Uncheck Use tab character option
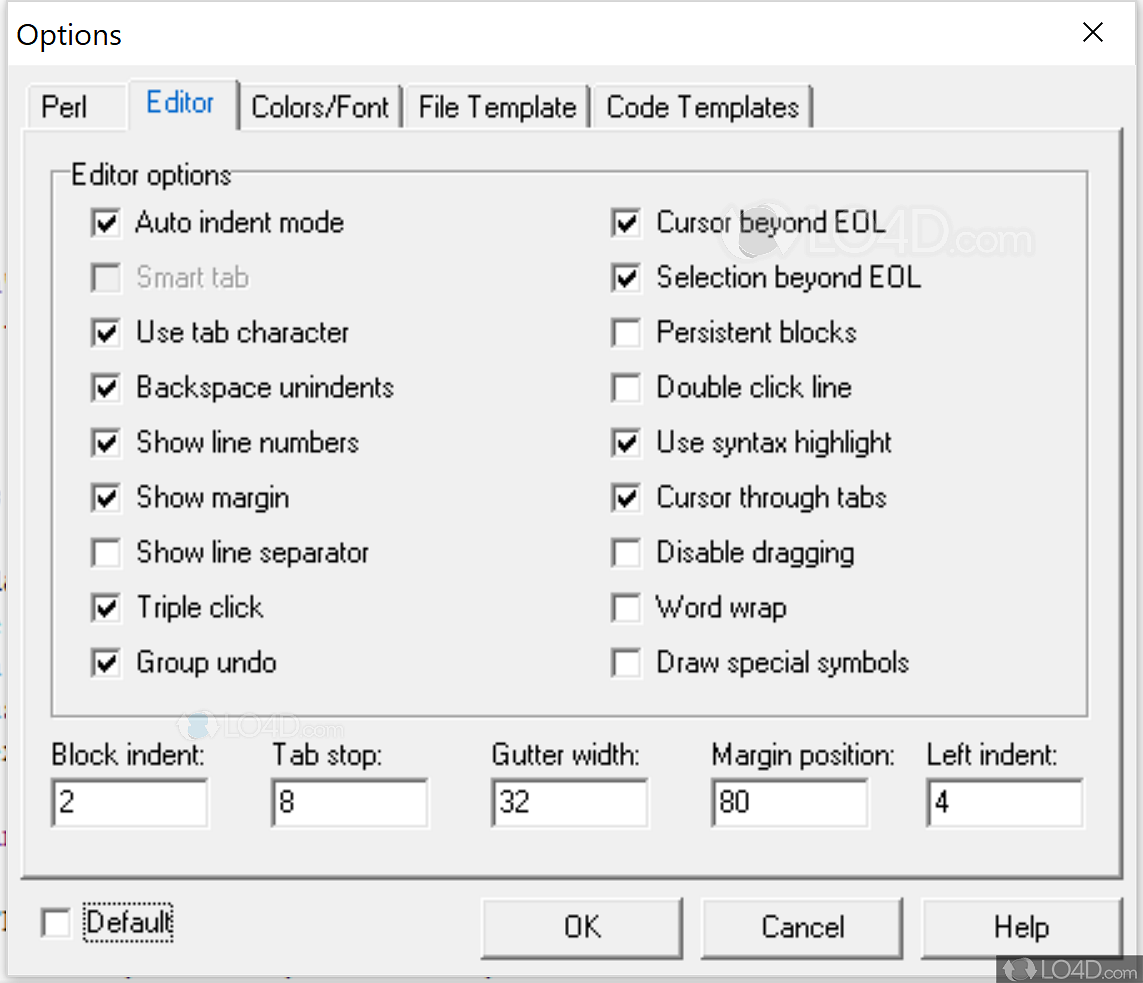 [106, 333]
